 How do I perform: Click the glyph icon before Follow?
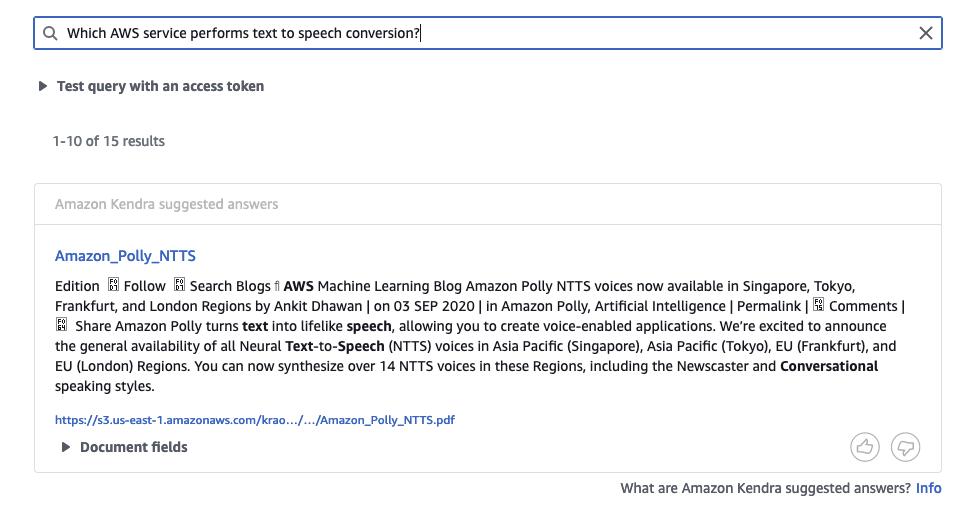point(113,286)
